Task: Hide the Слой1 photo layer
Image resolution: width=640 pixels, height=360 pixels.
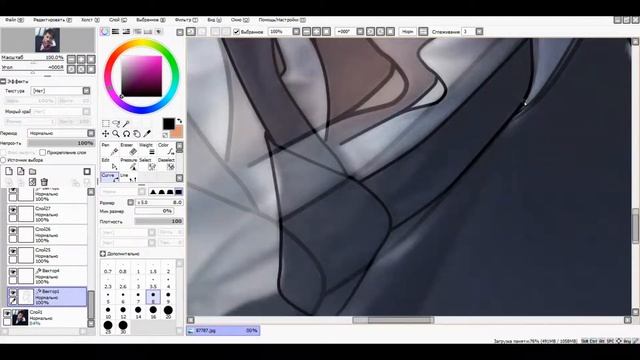Action: (x=7, y=313)
